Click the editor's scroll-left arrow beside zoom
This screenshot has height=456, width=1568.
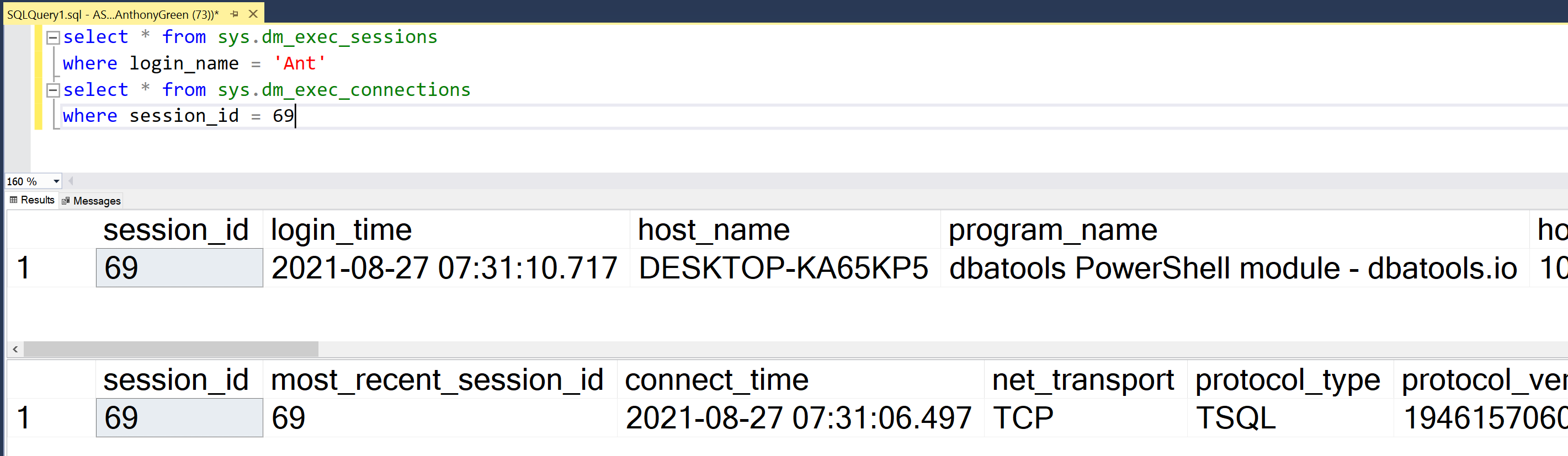point(71,181)
